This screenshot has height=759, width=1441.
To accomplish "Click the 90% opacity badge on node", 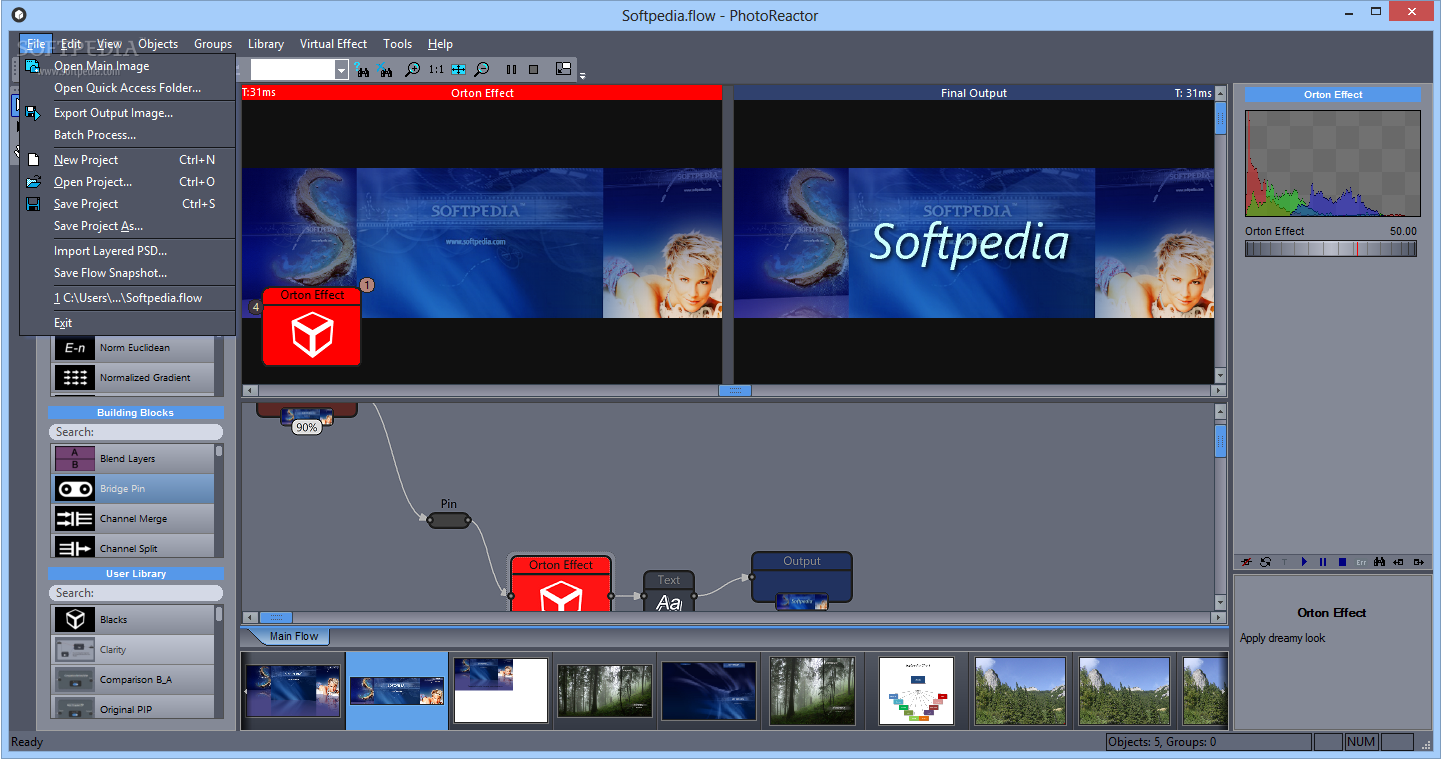I will point(306,427).
